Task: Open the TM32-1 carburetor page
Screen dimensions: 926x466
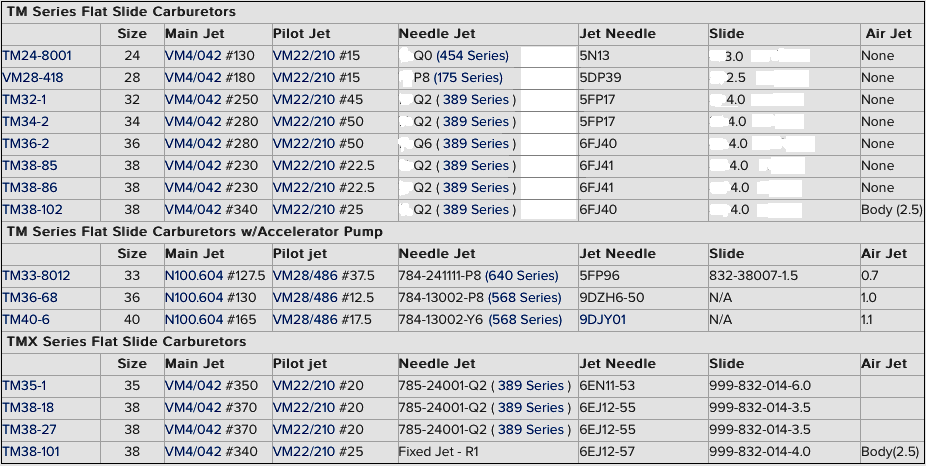Action: [24, 100]
